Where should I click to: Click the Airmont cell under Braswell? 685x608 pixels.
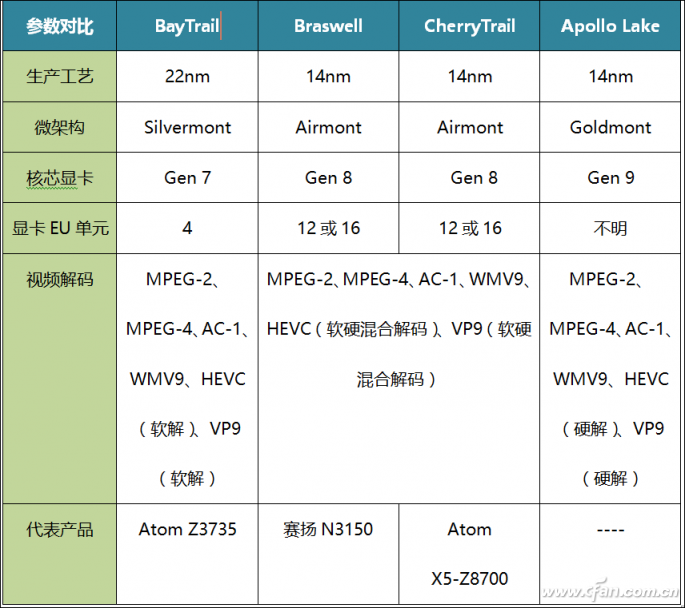pos(328,127)
